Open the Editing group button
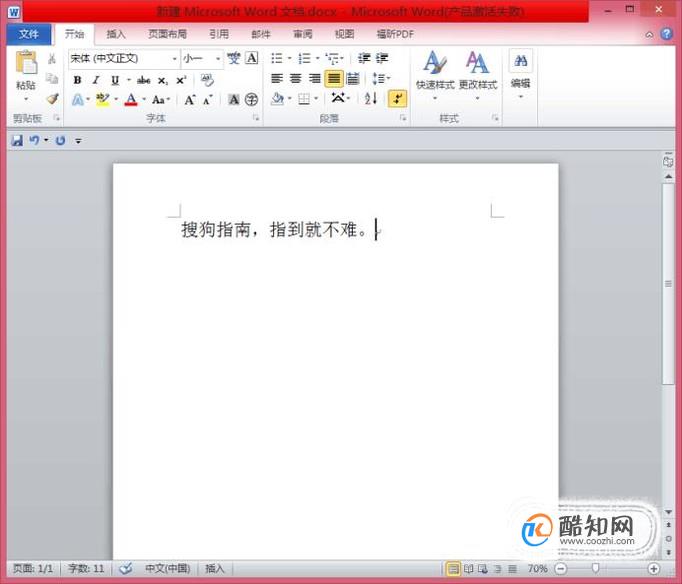 [x=520, y=73]
